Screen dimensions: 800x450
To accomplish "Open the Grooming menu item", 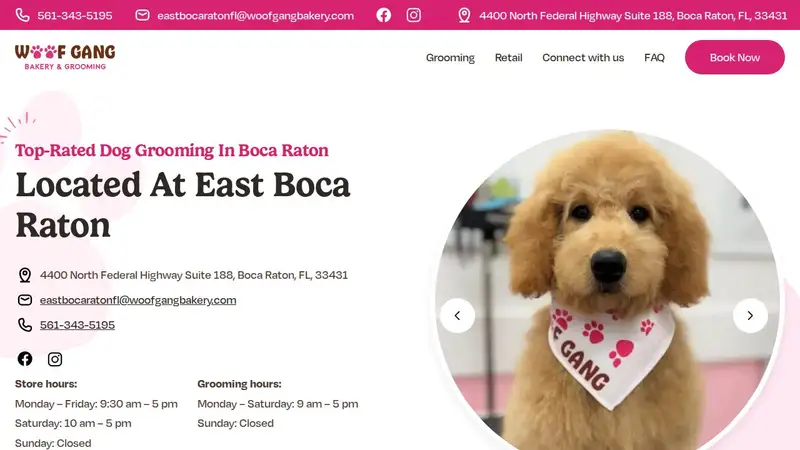I will point(450,58).
